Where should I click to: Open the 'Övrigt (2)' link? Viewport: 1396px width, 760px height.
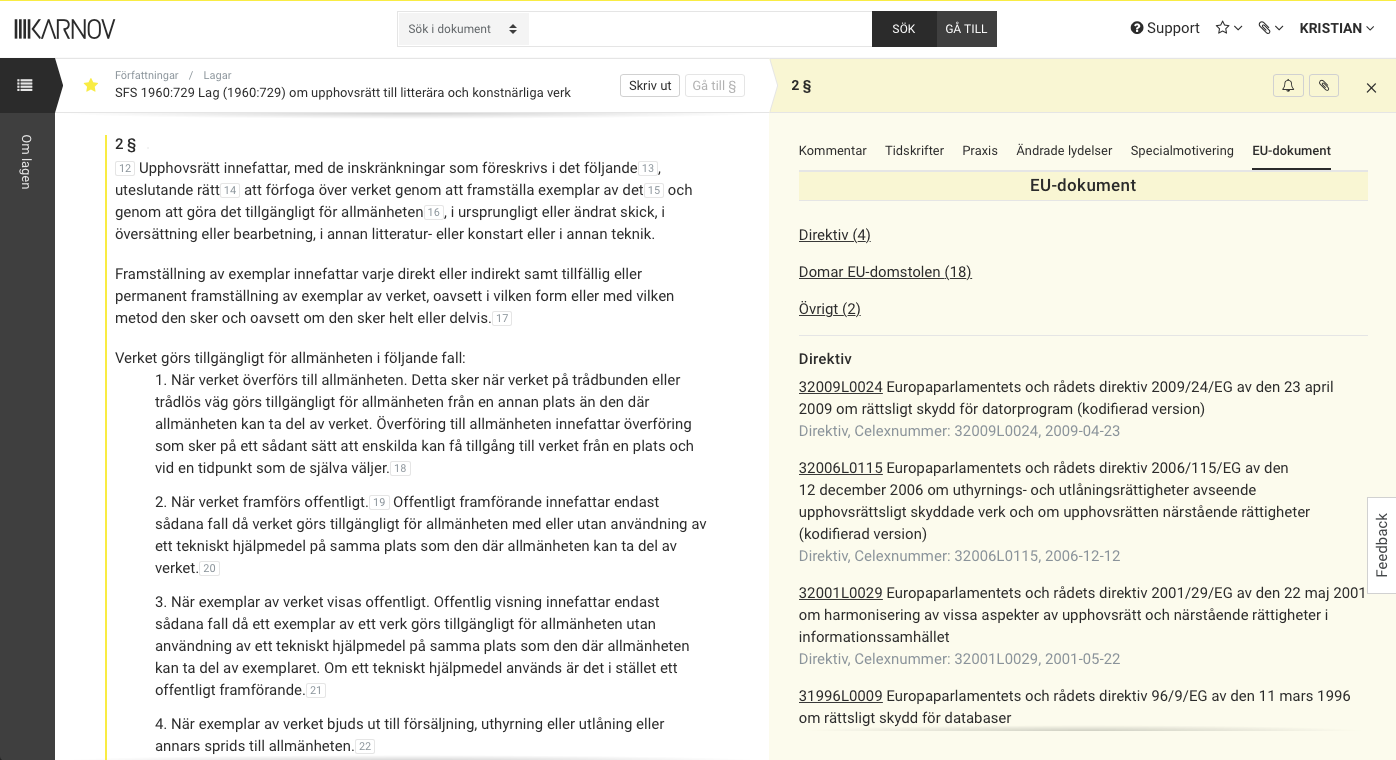pos(830,309)
